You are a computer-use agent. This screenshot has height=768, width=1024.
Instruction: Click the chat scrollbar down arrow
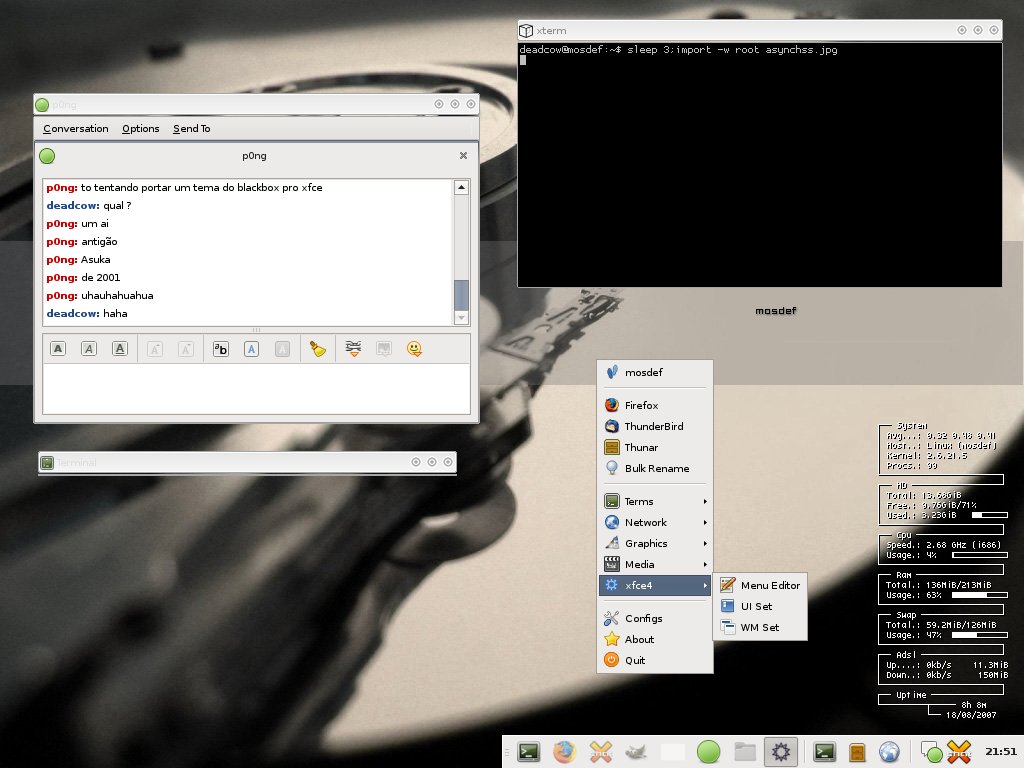click(x=461, y=318)
